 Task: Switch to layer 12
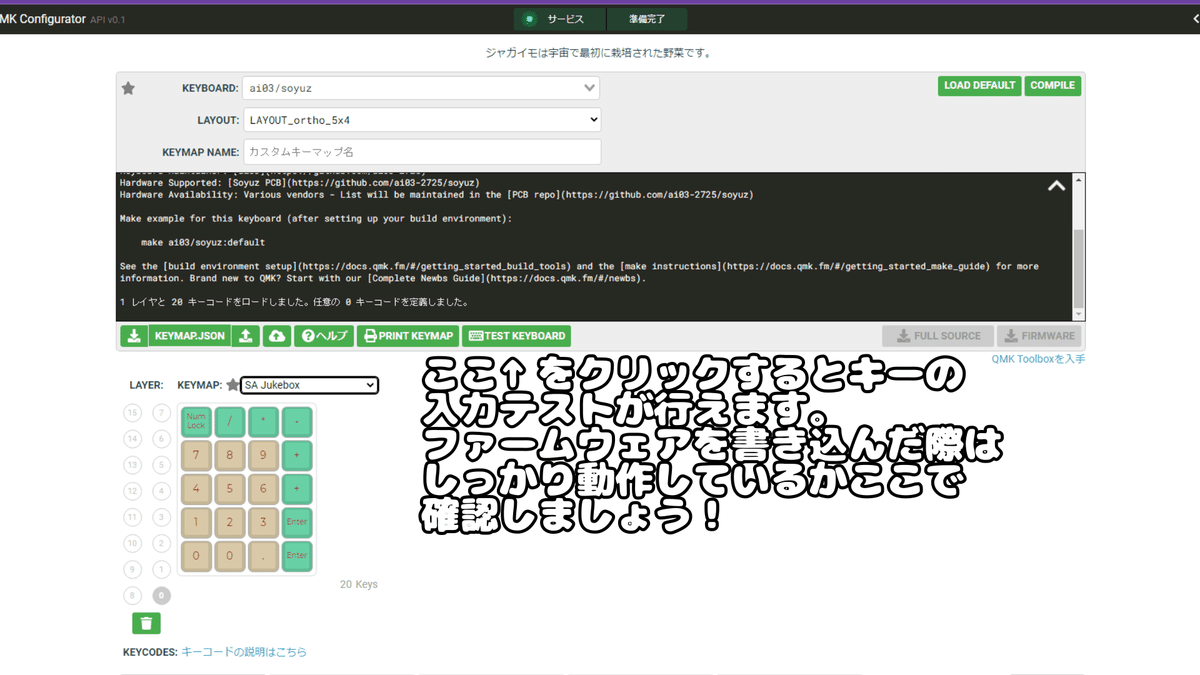[132, 491]
